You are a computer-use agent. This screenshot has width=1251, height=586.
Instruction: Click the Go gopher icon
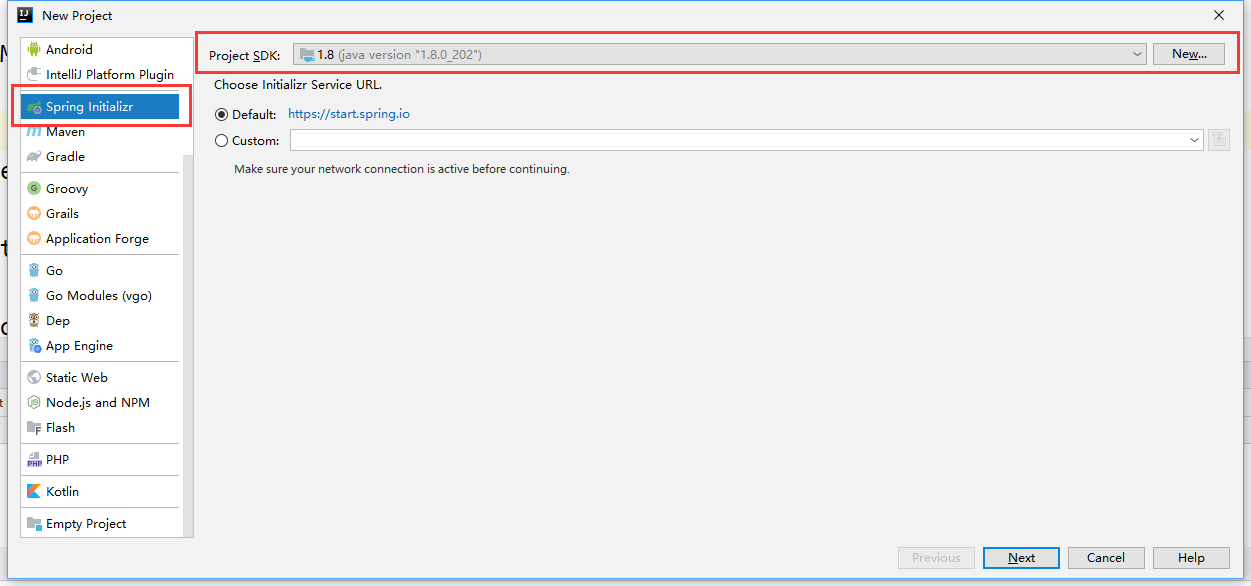34,270
